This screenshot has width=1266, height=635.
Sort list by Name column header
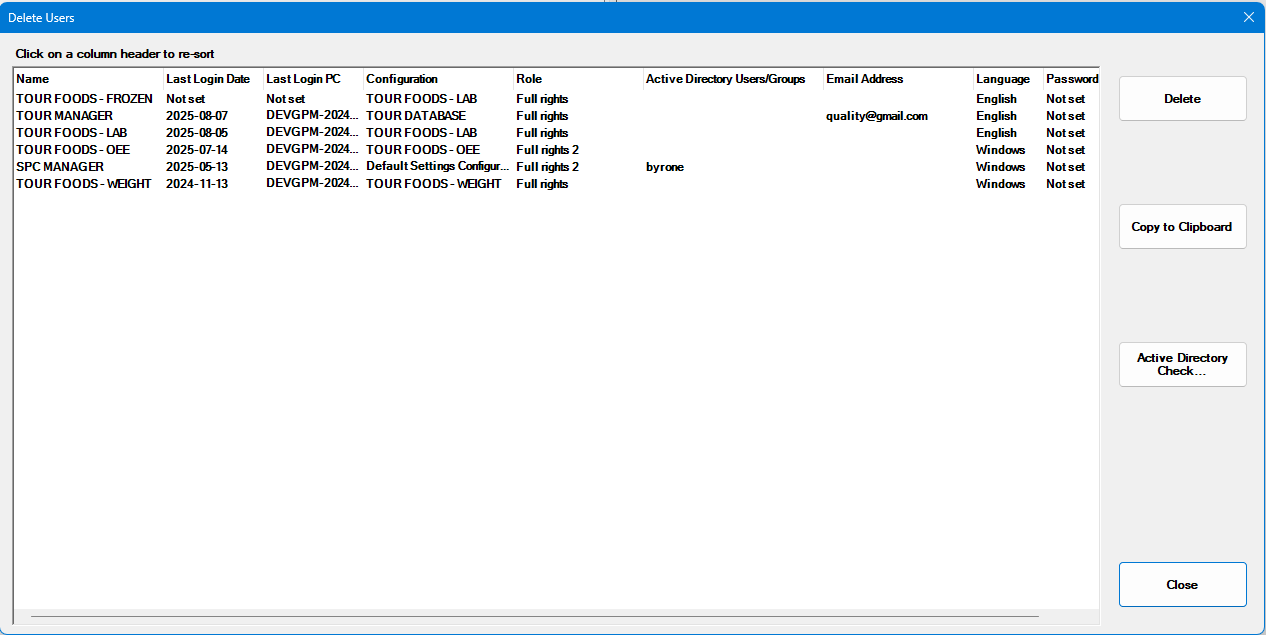pyautogui.click(x=88, y=79)
